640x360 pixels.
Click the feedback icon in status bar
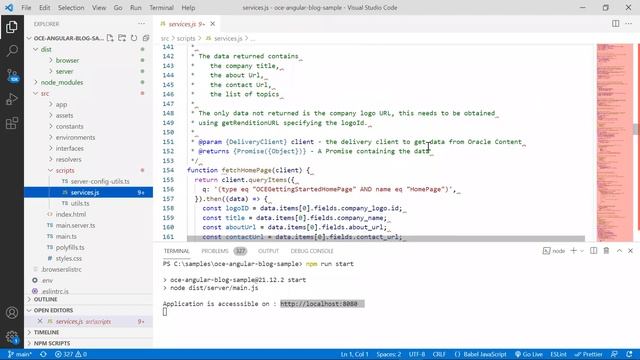tap(614, 354)
